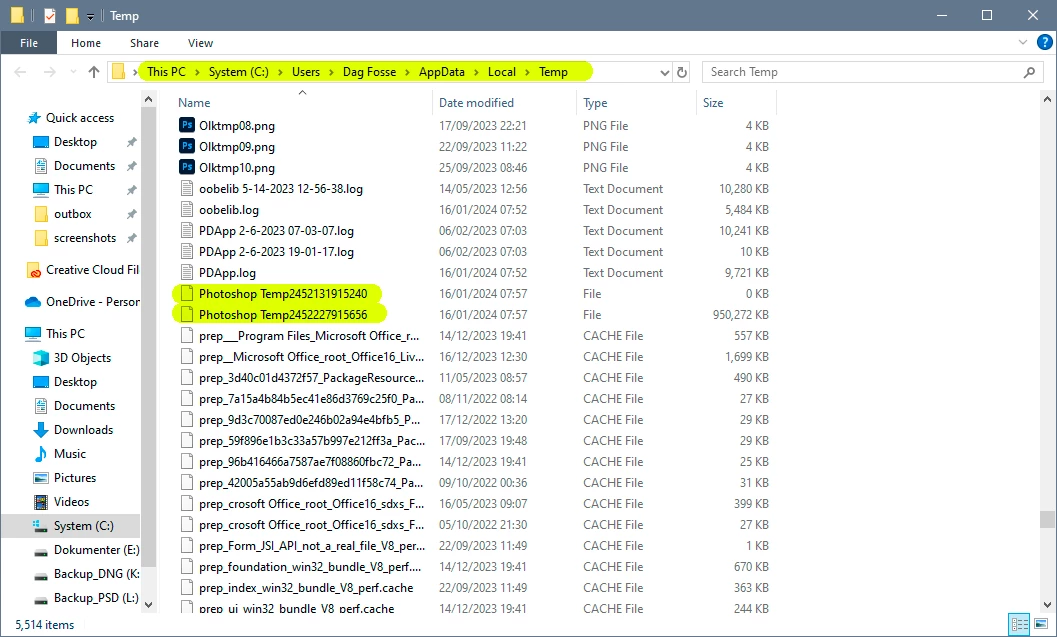1057x637 pixels.
Task: Open the screenshots folder in sidebar
Action: tap(85, 238)
